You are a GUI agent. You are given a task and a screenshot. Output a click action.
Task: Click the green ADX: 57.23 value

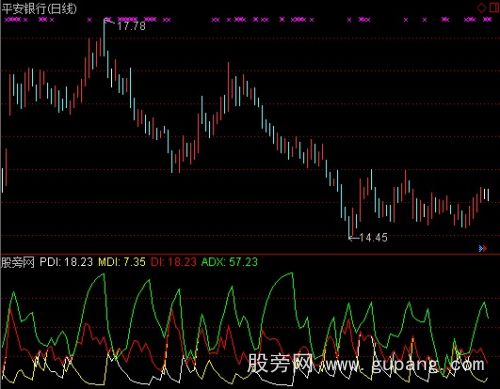(230, 262)
